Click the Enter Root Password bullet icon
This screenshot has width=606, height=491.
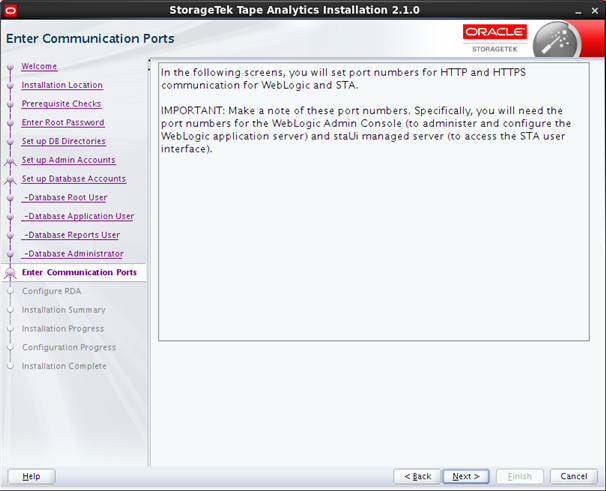coord(10,123)
